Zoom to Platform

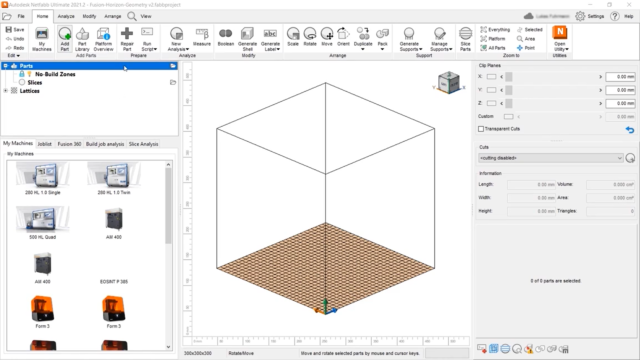click(493, 39)
